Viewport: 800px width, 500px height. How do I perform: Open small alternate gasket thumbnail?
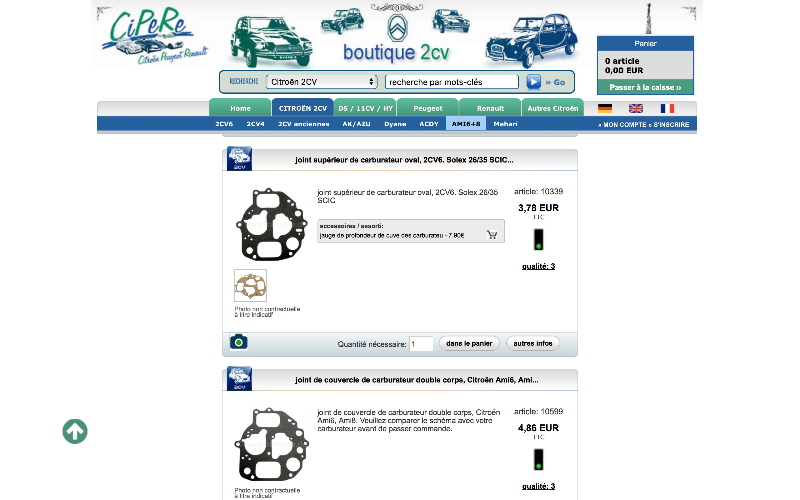click(x=250, y=285)
